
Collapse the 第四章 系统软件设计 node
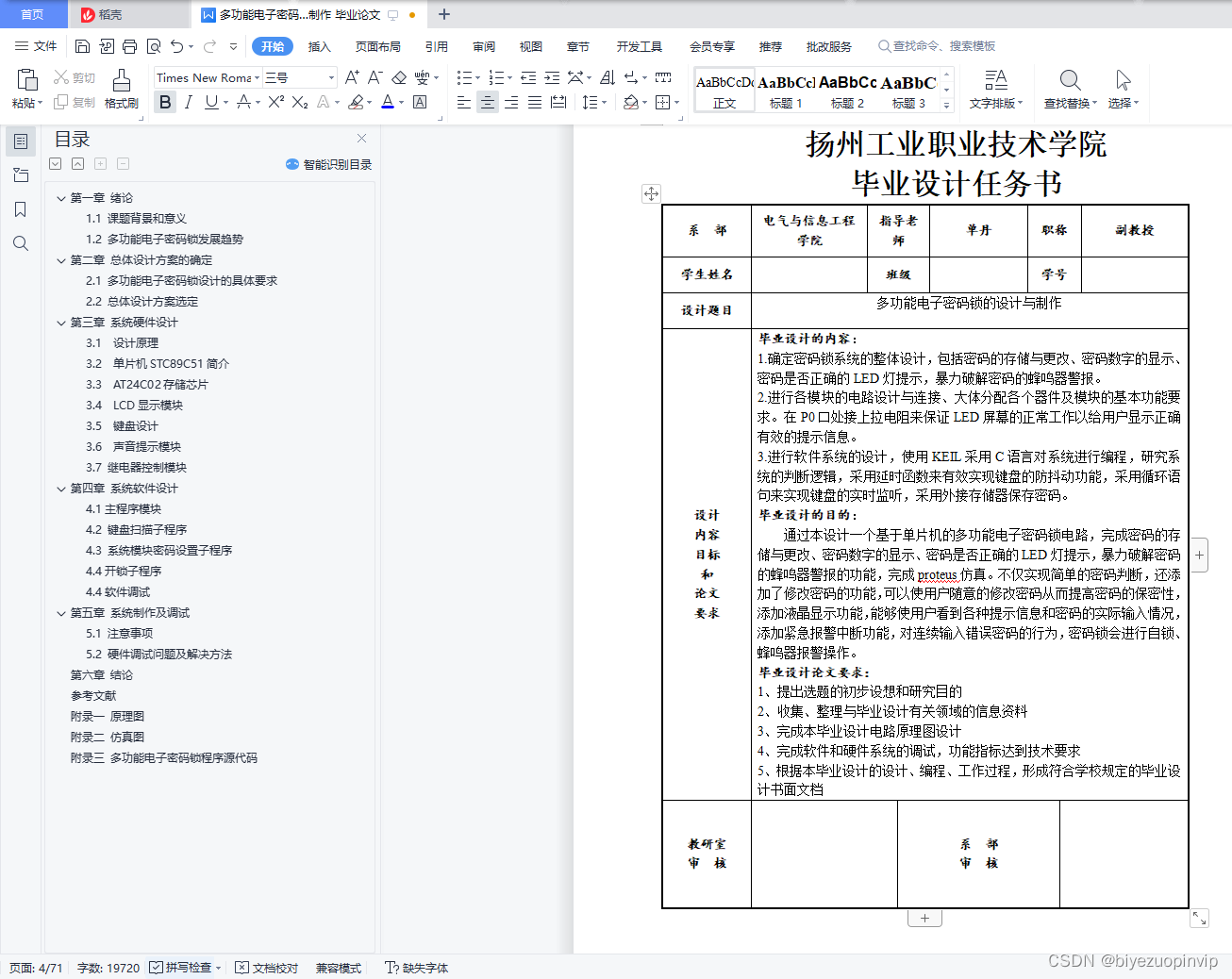61,489
